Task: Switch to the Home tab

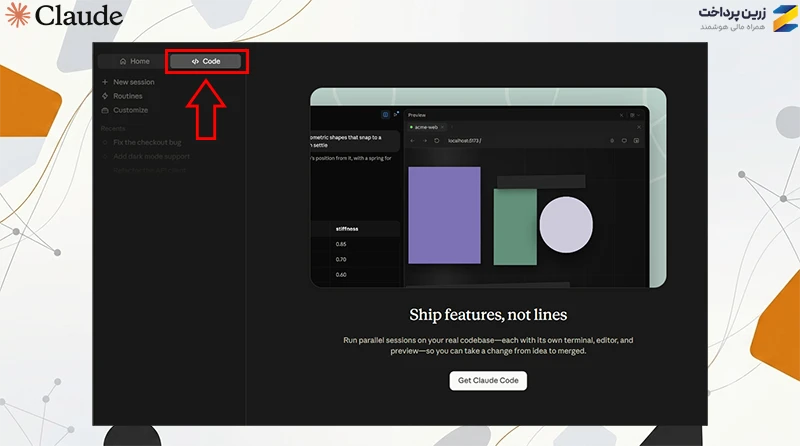Action: (134, 61)
